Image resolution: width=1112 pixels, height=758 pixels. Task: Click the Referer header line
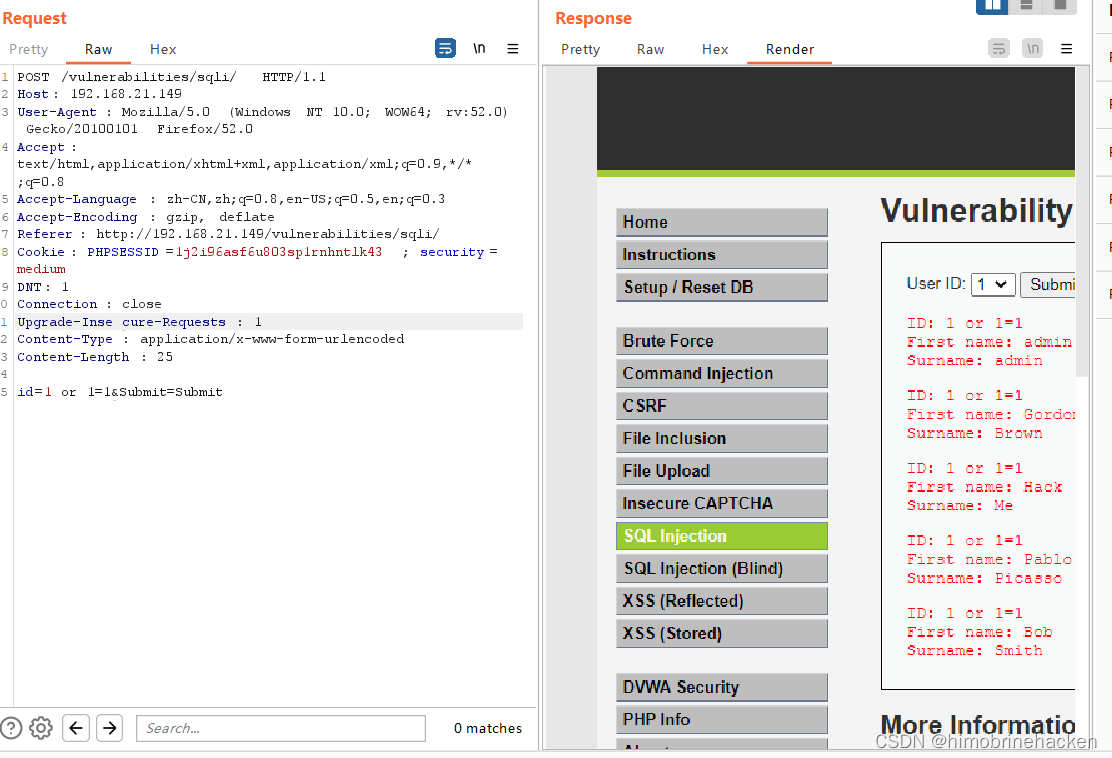tap(228, 234)
